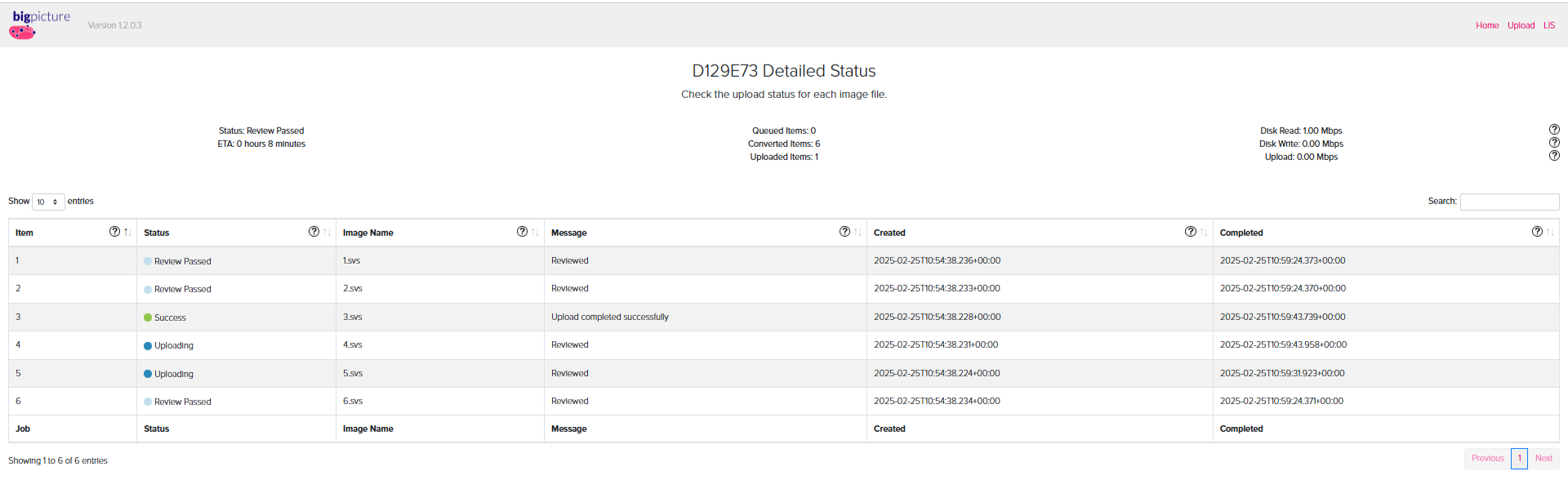
Task: Click Uploading status text for 5.svs
Action: pyautogui.click(x=174, y=374)
